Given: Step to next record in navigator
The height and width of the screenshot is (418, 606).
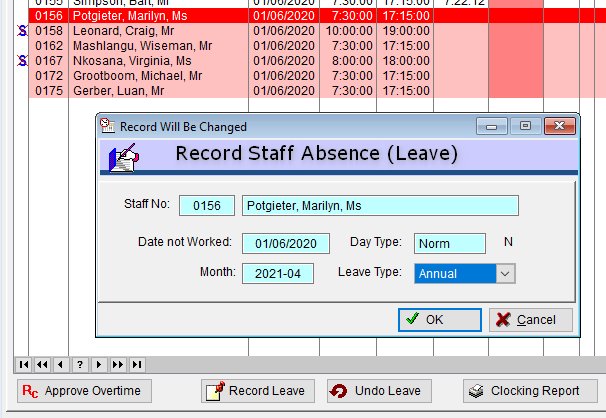Looking at the screenshot, I should [x=99, y=364].
